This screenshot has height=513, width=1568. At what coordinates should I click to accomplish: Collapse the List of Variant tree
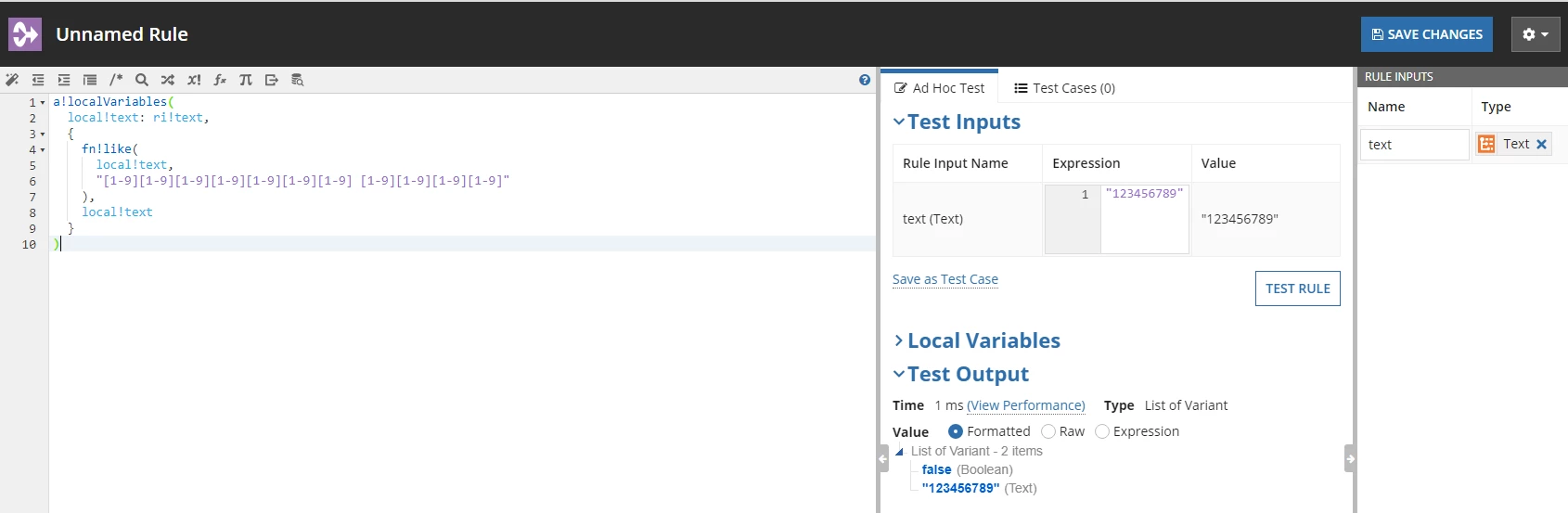[899, 452]
